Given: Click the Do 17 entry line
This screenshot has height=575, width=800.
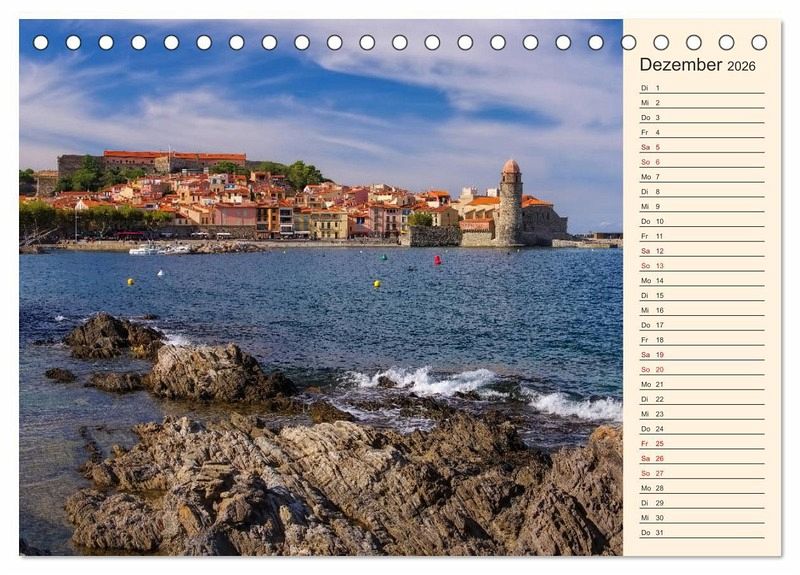Looking at the screenshot, I should (701, 325).
